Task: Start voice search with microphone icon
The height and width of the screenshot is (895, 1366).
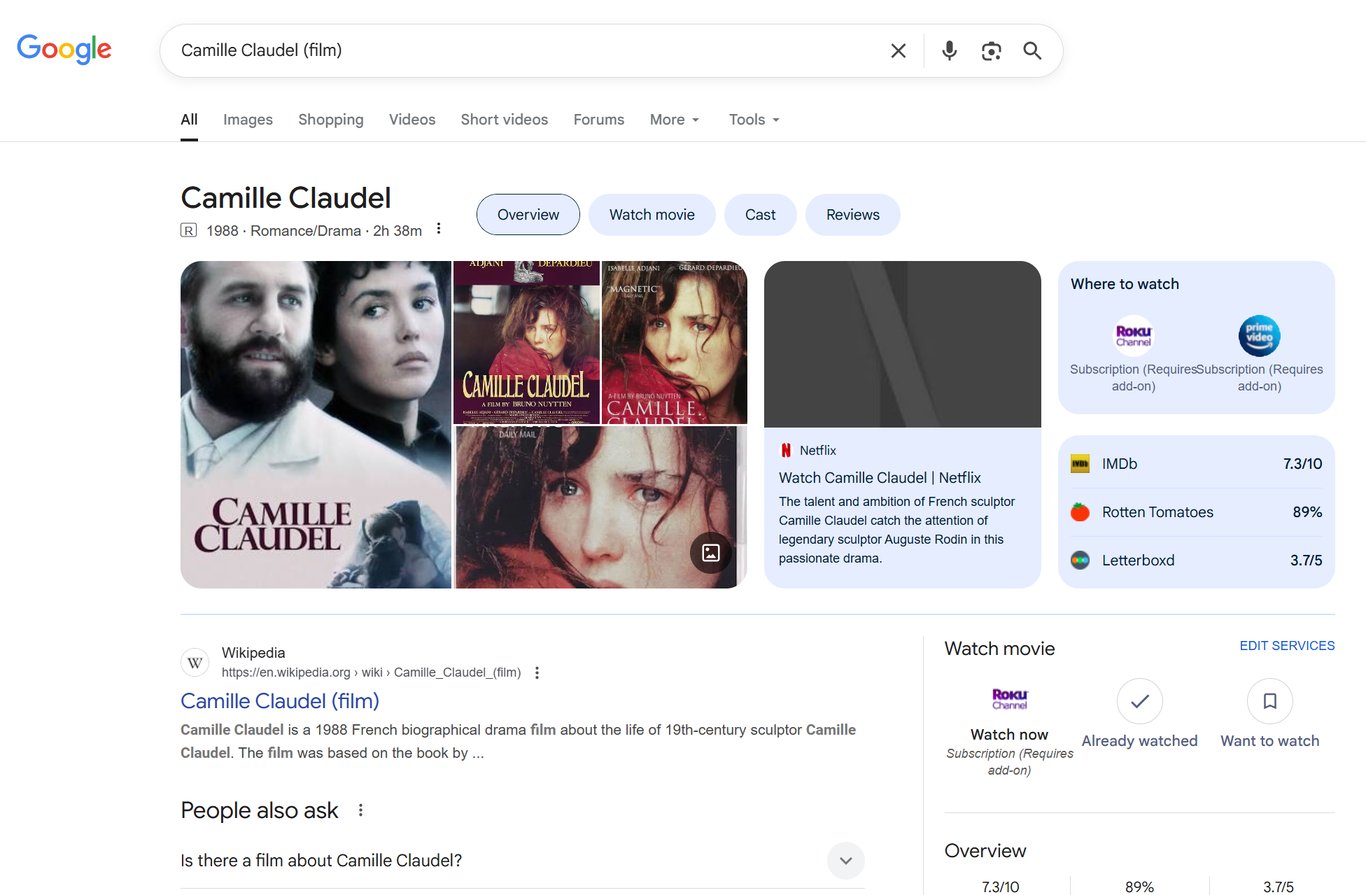Action: (949, 51)
